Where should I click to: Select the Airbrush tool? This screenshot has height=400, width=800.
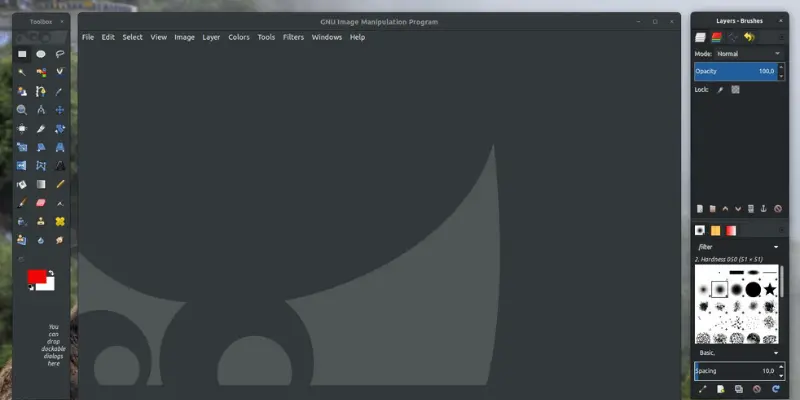point(60,203)
